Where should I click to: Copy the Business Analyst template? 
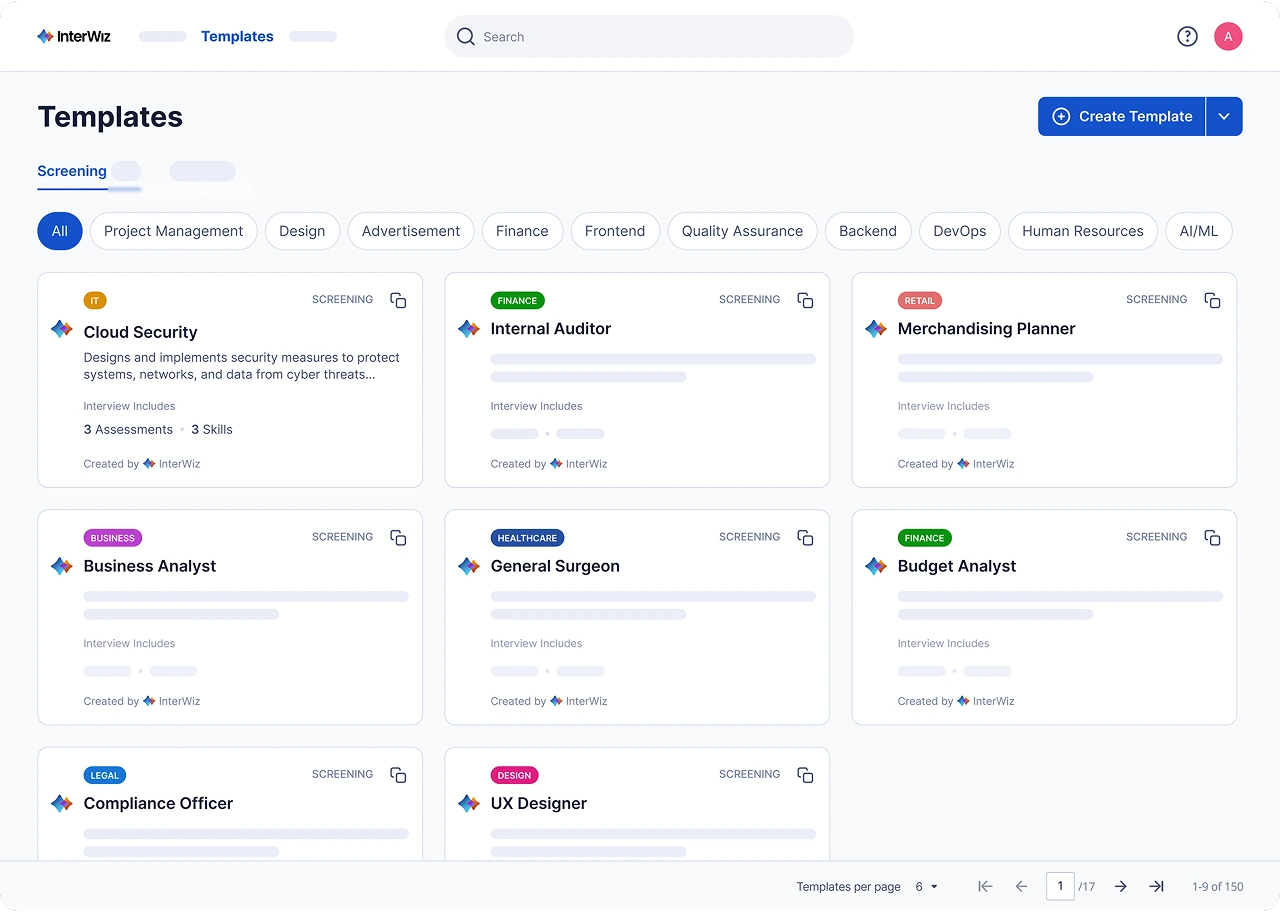(398, 537)
